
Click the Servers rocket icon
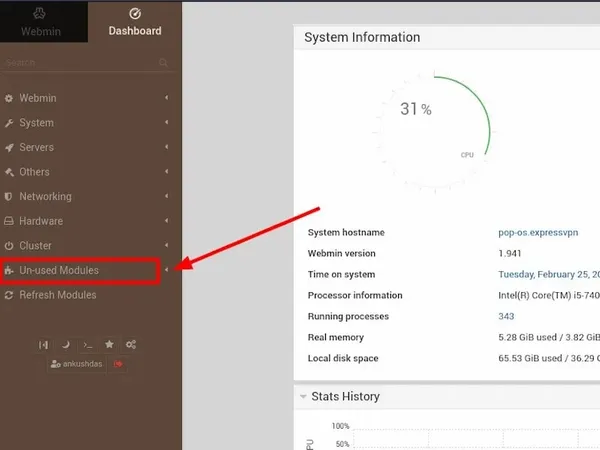9,147
